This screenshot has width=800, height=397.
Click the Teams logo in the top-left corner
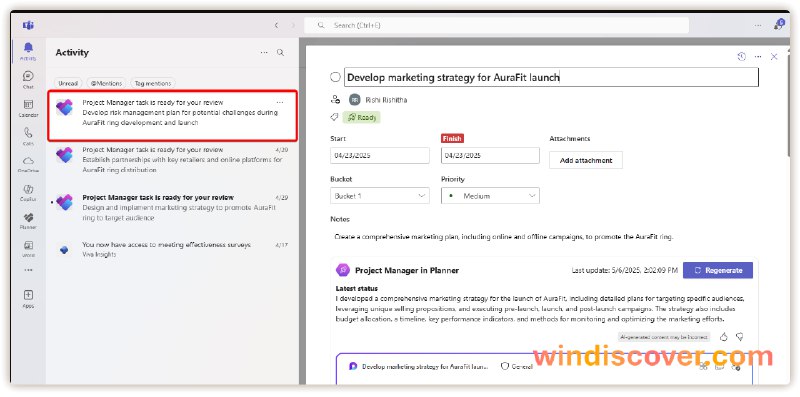pyautogui.click(x=28, y=25)
